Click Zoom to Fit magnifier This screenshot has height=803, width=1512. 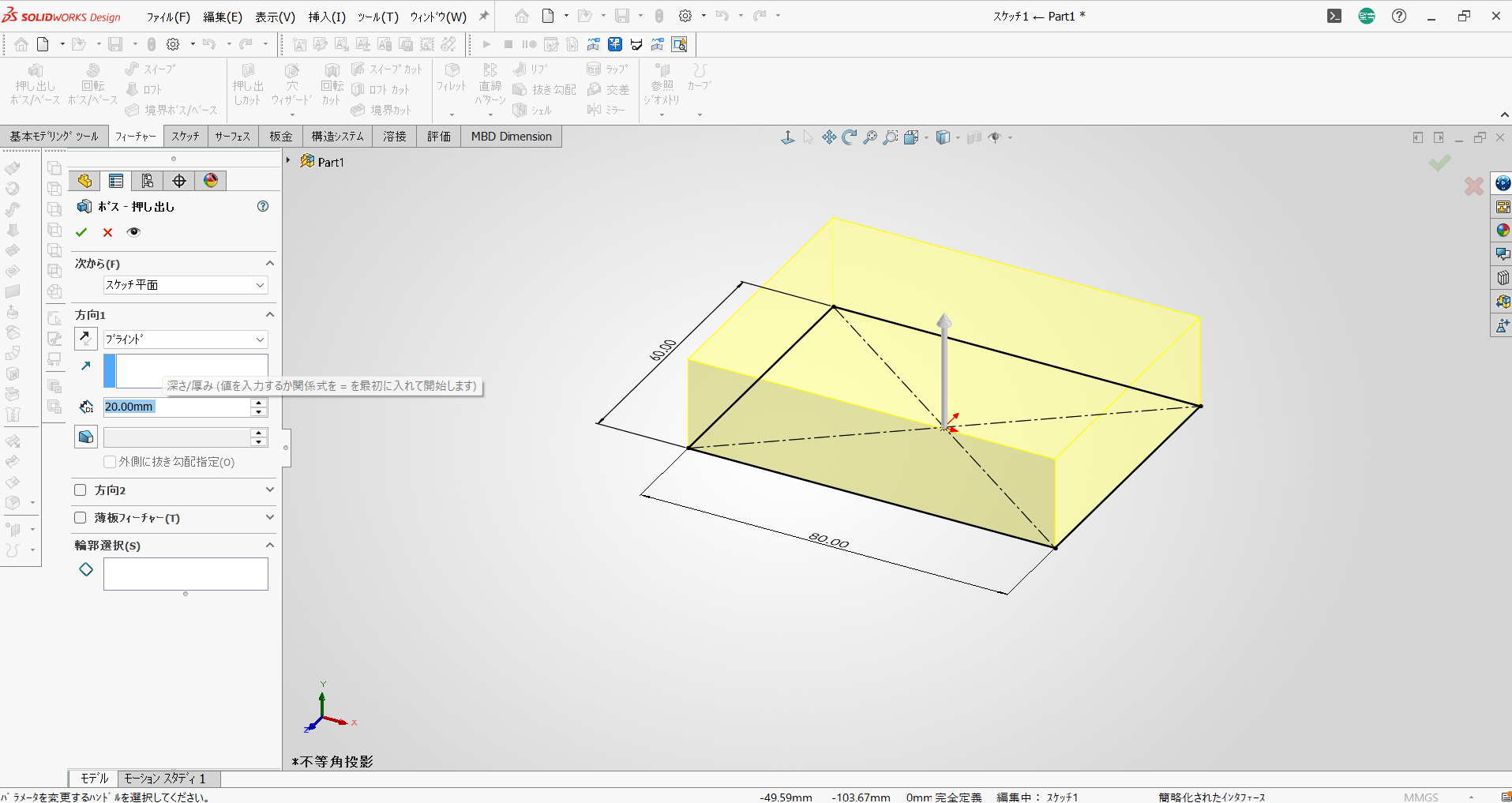click(870, 137)
